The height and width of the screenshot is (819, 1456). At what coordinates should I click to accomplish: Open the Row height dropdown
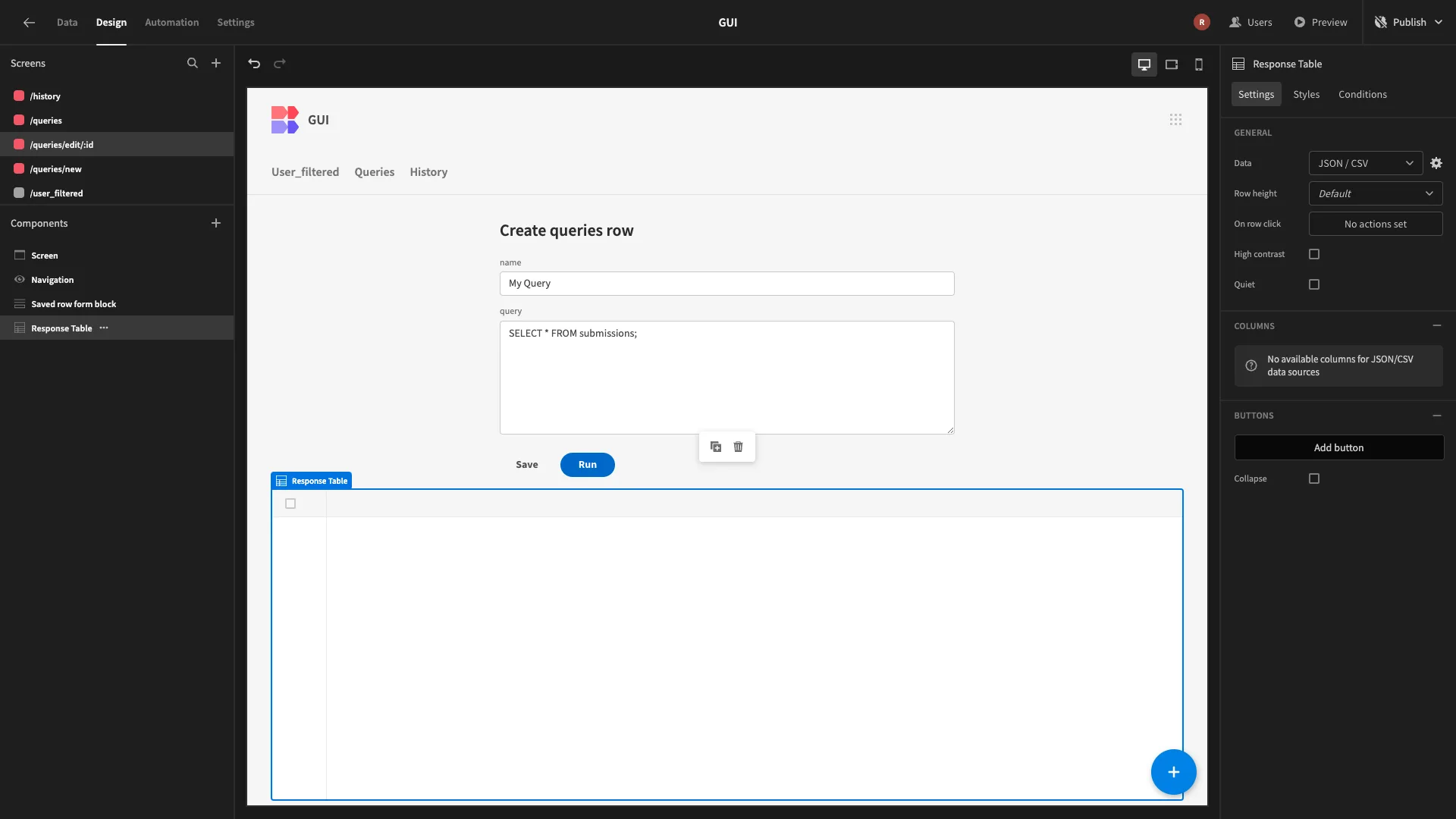(x=1375, y=193)
